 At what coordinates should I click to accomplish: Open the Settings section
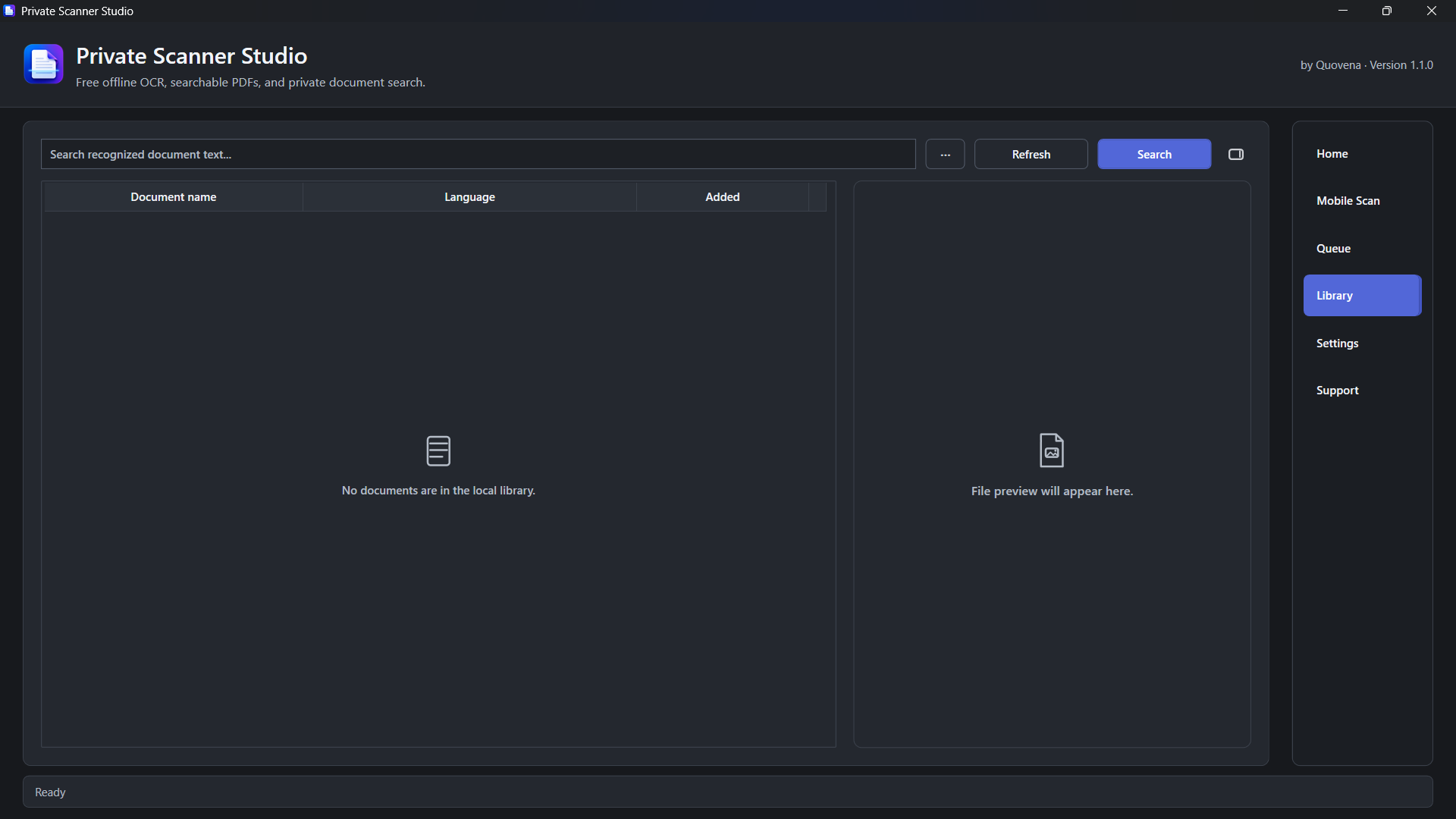(x=1362, y=343)
